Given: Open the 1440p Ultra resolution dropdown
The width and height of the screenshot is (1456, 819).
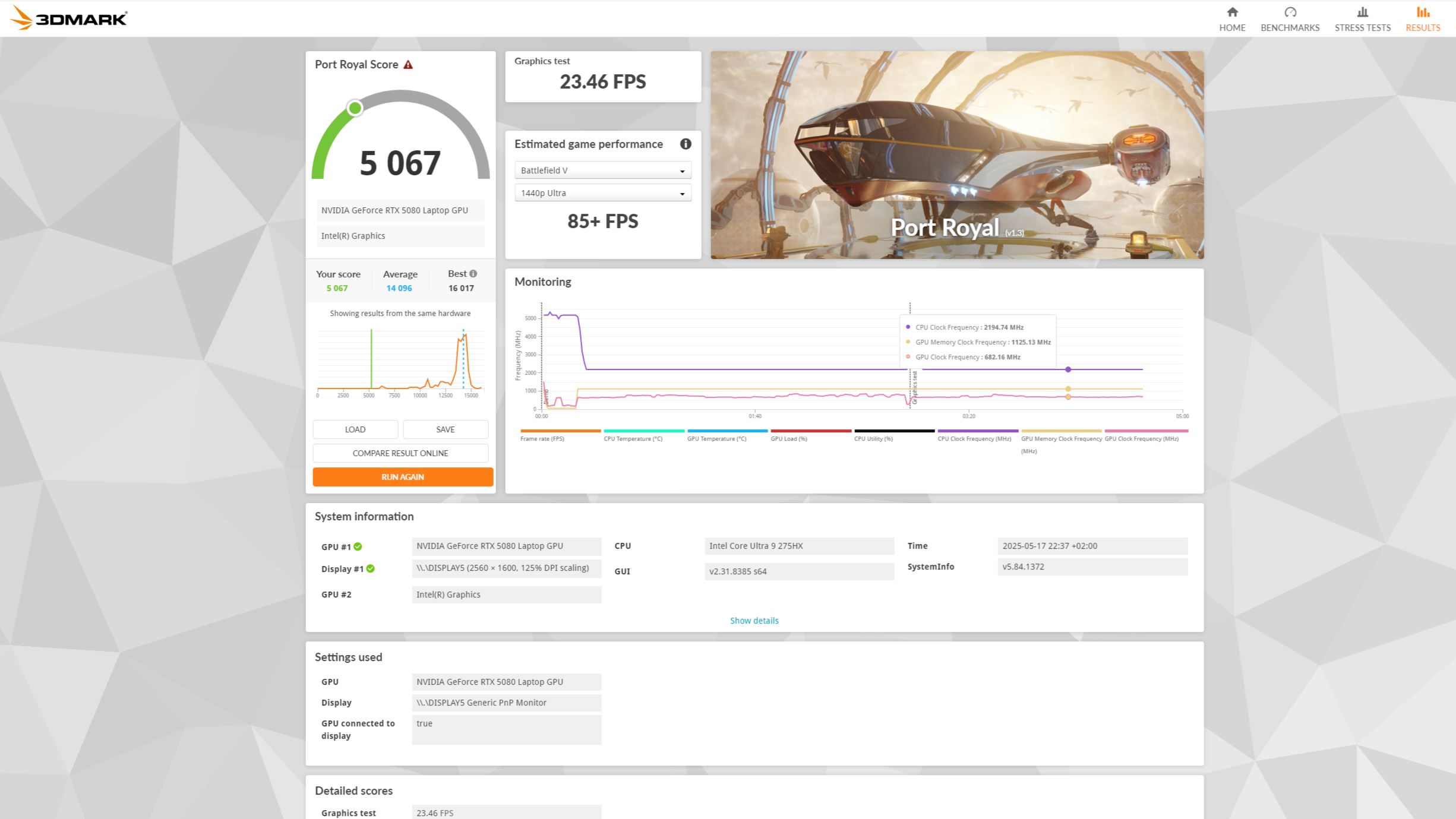Looking at the screenshot, I should (602, 193).
